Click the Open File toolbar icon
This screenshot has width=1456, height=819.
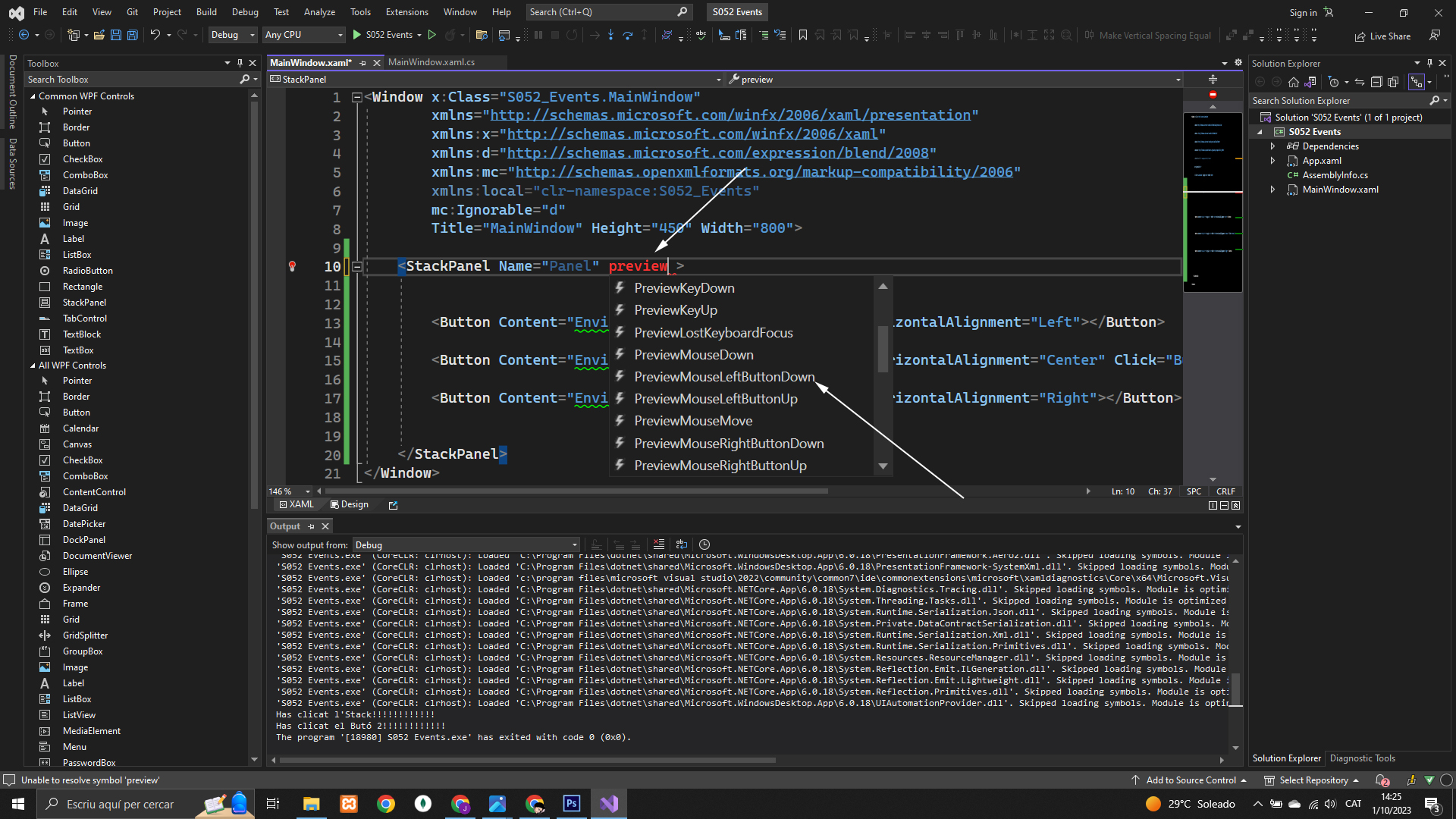[99, 35]
